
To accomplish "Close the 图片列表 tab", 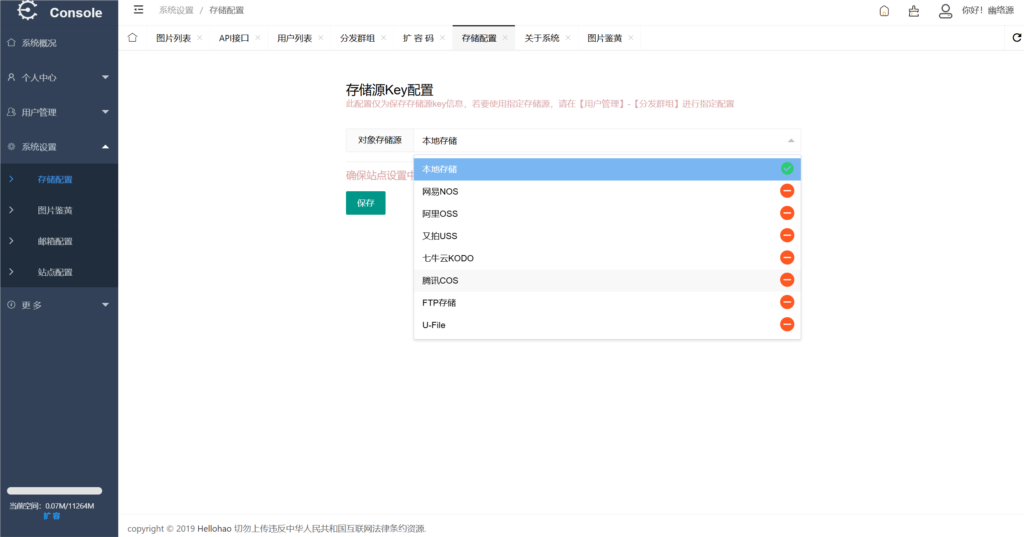I will coord(199,38).
